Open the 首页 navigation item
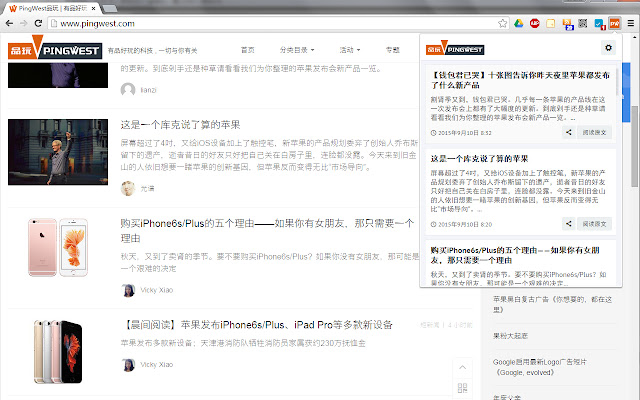640x400 pixels. [248, 50]
